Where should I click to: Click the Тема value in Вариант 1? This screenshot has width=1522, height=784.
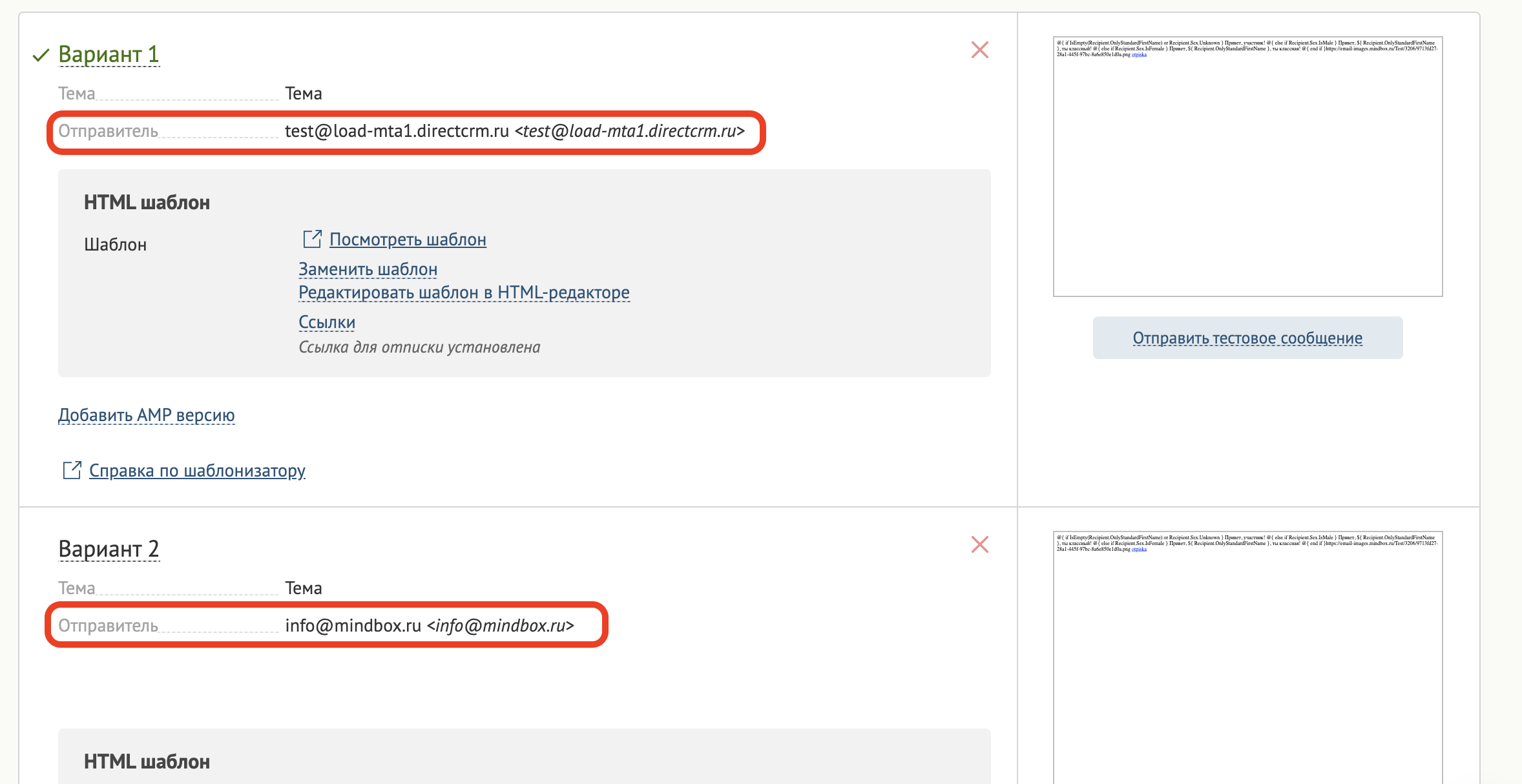(x=304, y=94)
